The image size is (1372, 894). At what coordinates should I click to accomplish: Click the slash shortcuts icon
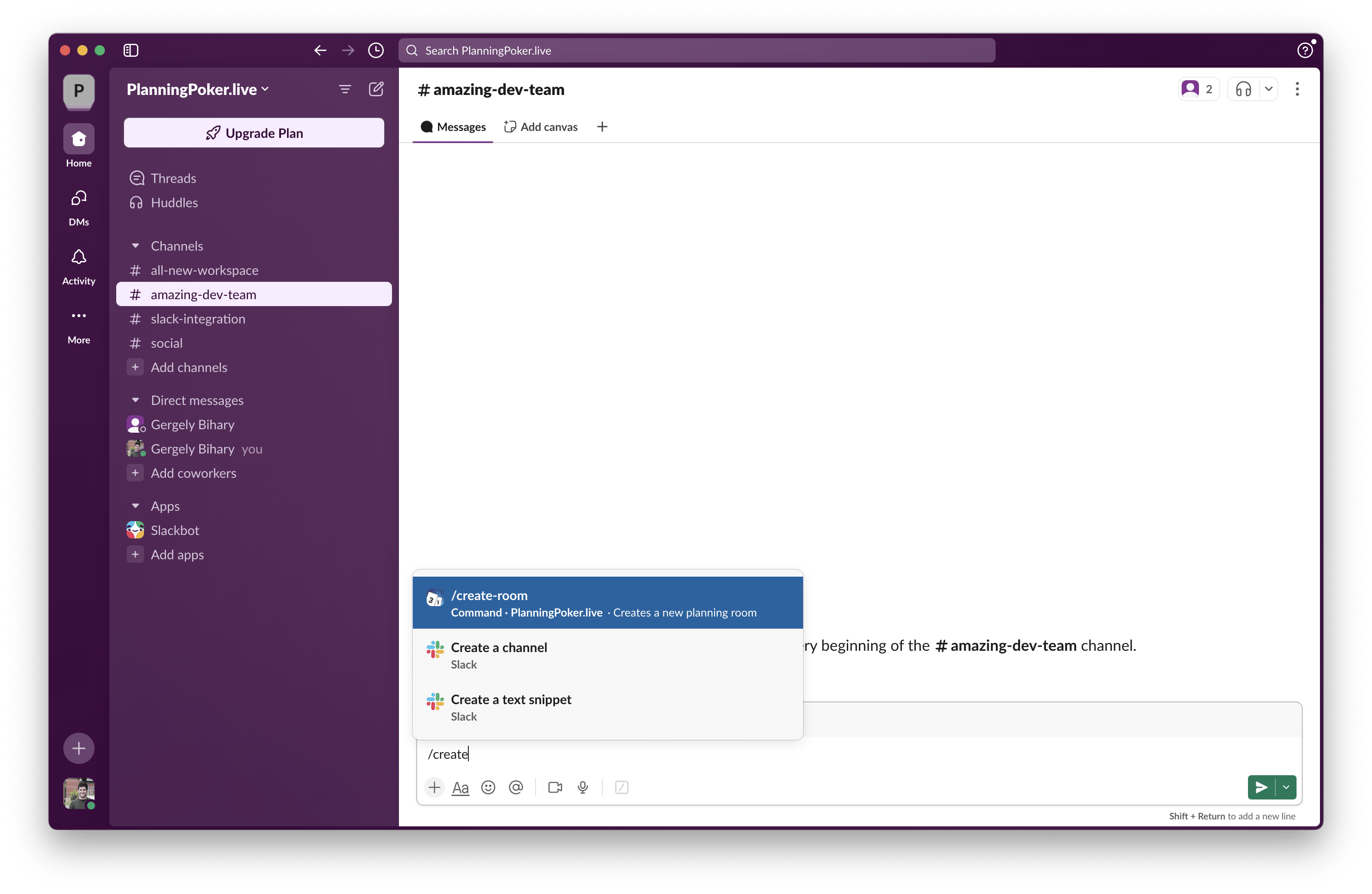pyautogui.click(x=621, y=787)
